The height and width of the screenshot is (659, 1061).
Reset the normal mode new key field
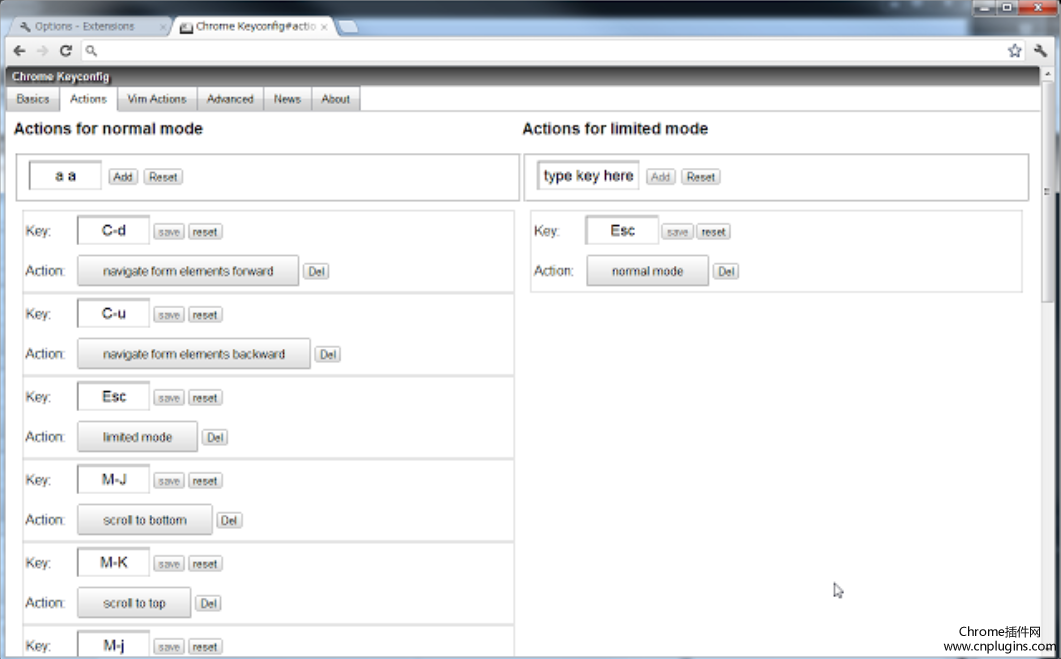163,177
